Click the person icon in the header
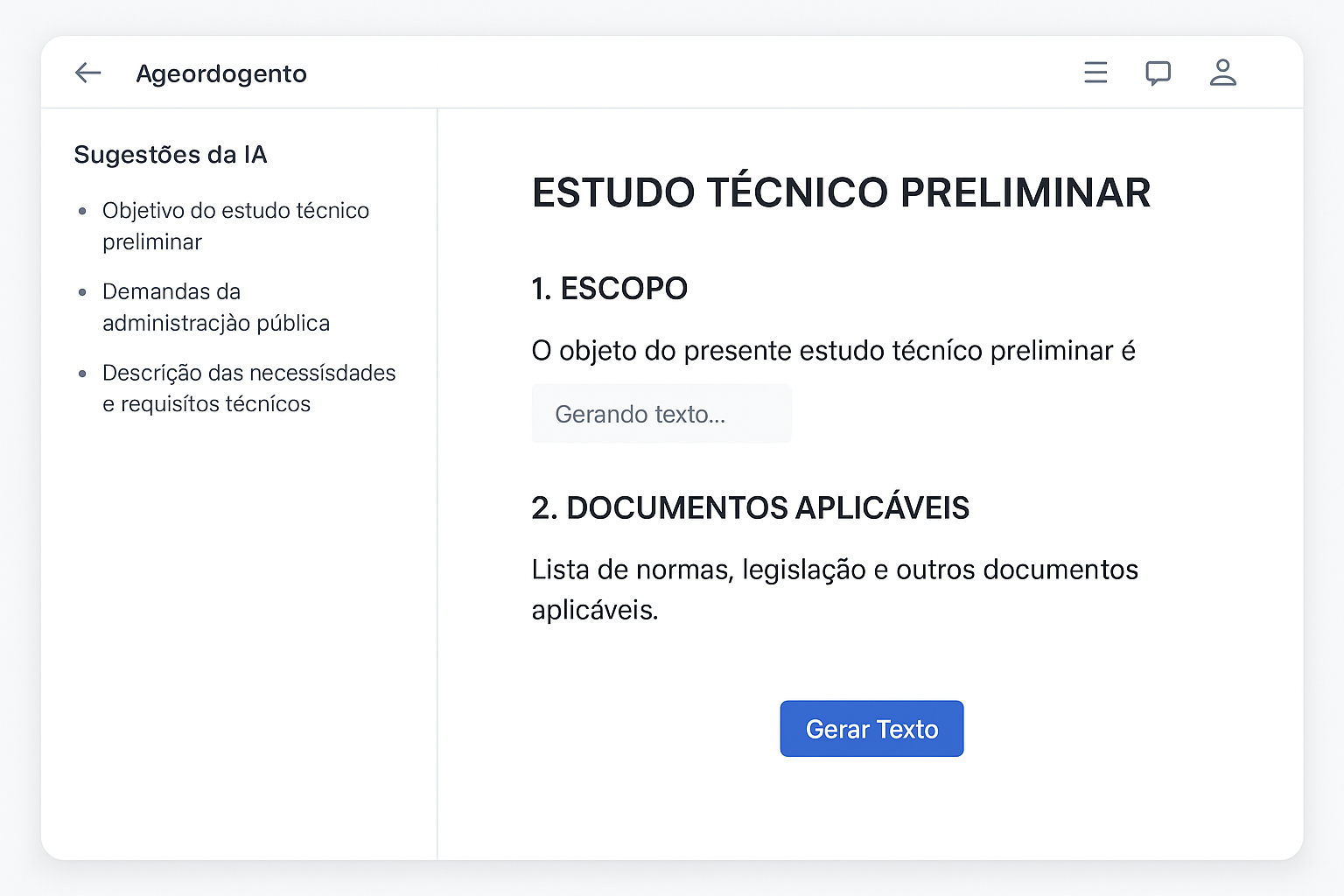 point(1223,73)
